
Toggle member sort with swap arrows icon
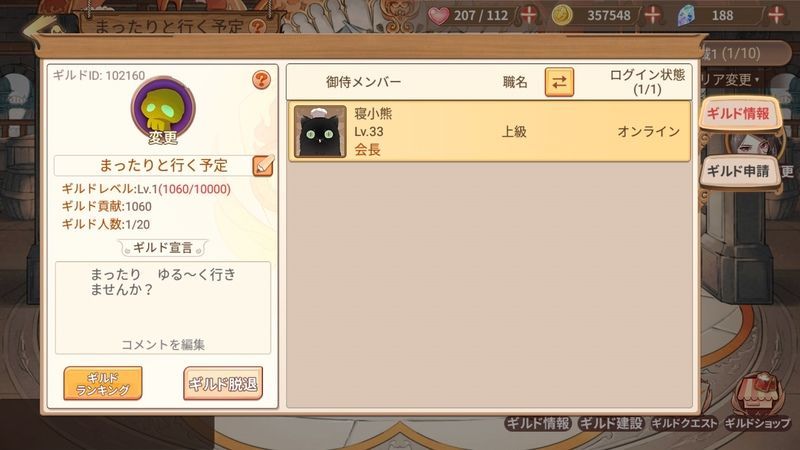click(x=559, y=82)
